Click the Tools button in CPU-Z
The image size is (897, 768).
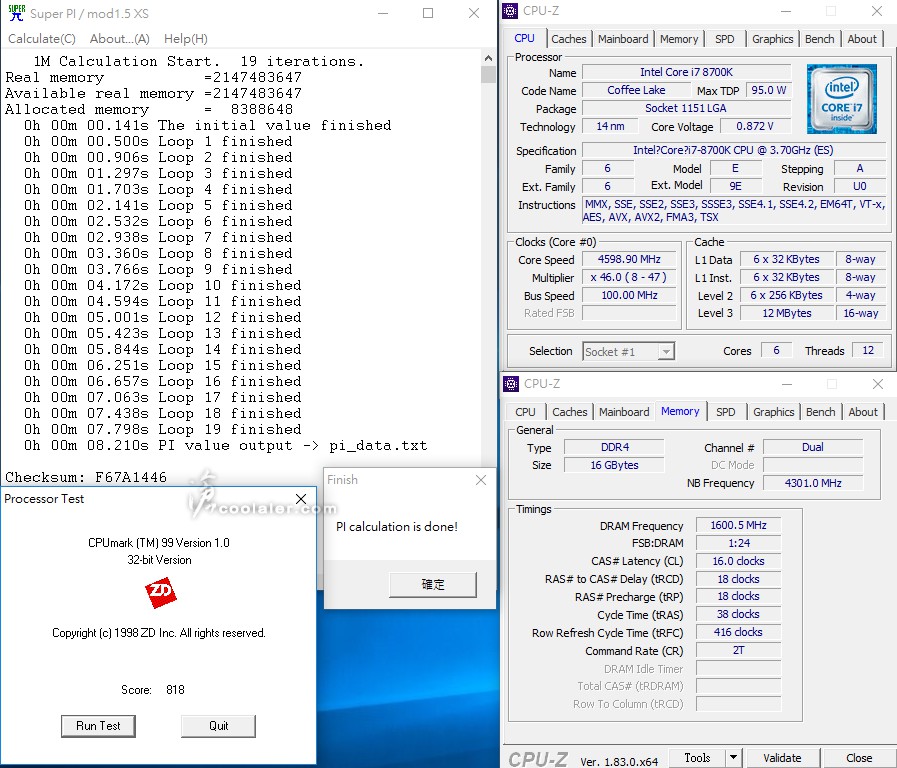point(697,758)
